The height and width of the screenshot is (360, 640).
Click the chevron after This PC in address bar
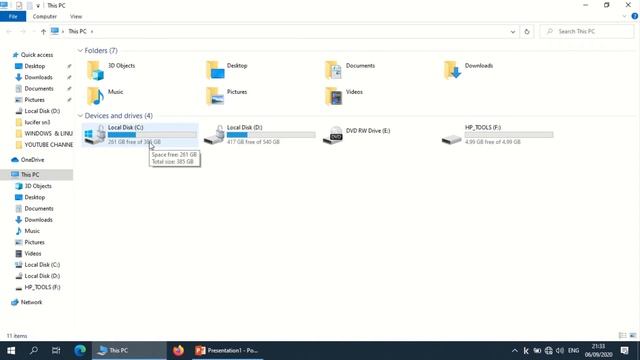[x=92, y=31]
